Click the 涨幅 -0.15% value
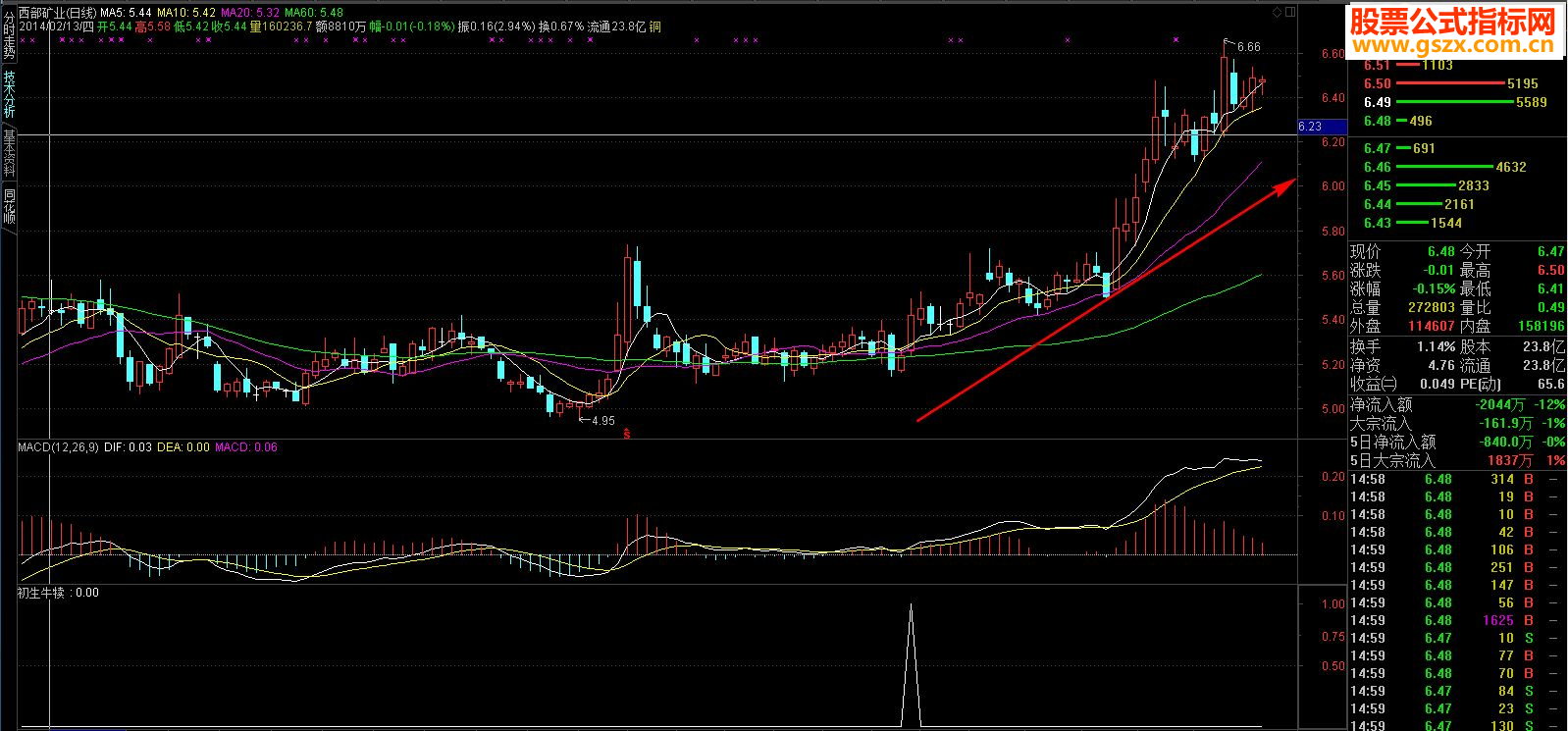1568x731 pixels. coord(1434,289)
